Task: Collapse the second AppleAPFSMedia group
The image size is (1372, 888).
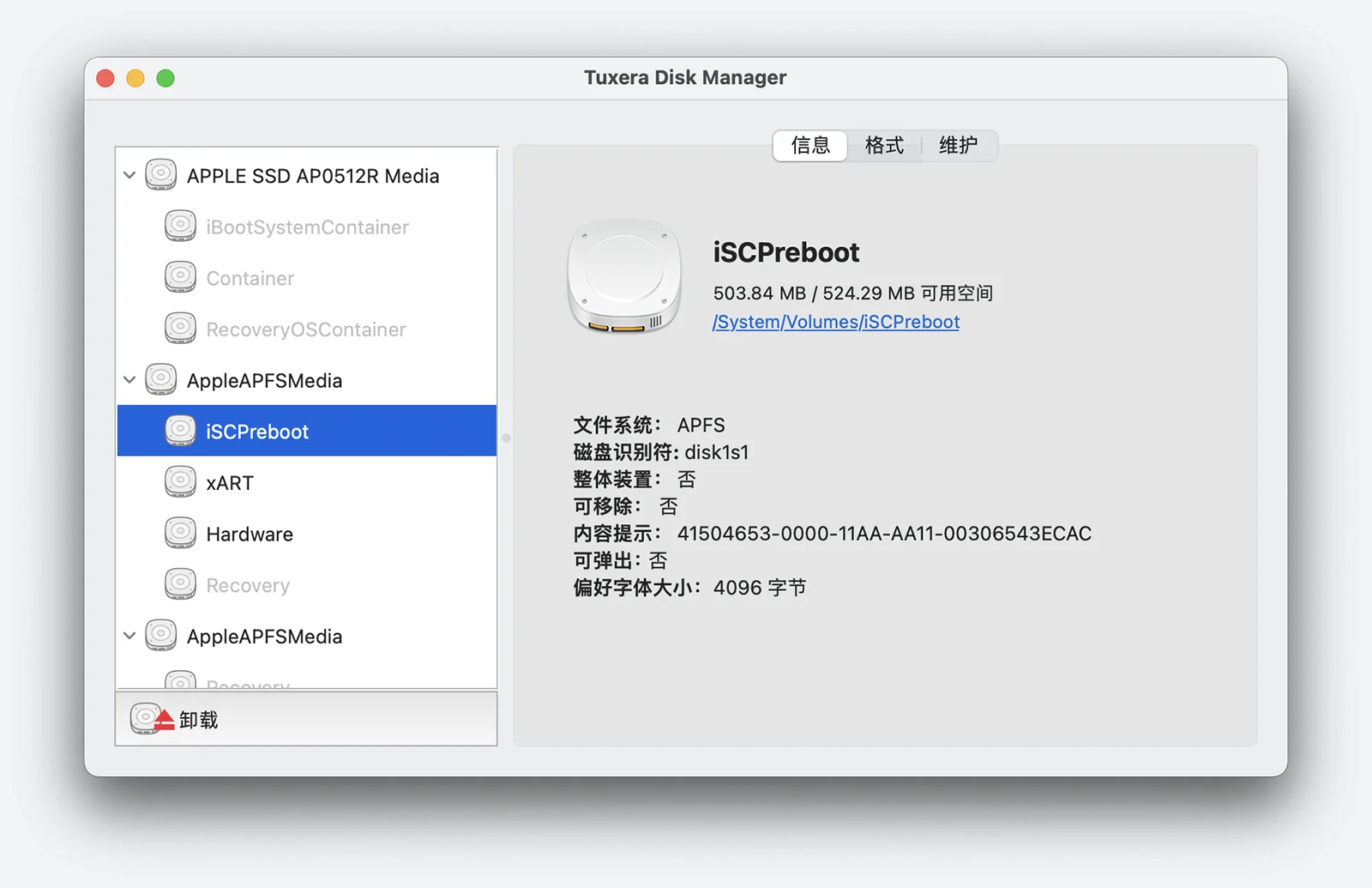Action: (x=129, y=636)
